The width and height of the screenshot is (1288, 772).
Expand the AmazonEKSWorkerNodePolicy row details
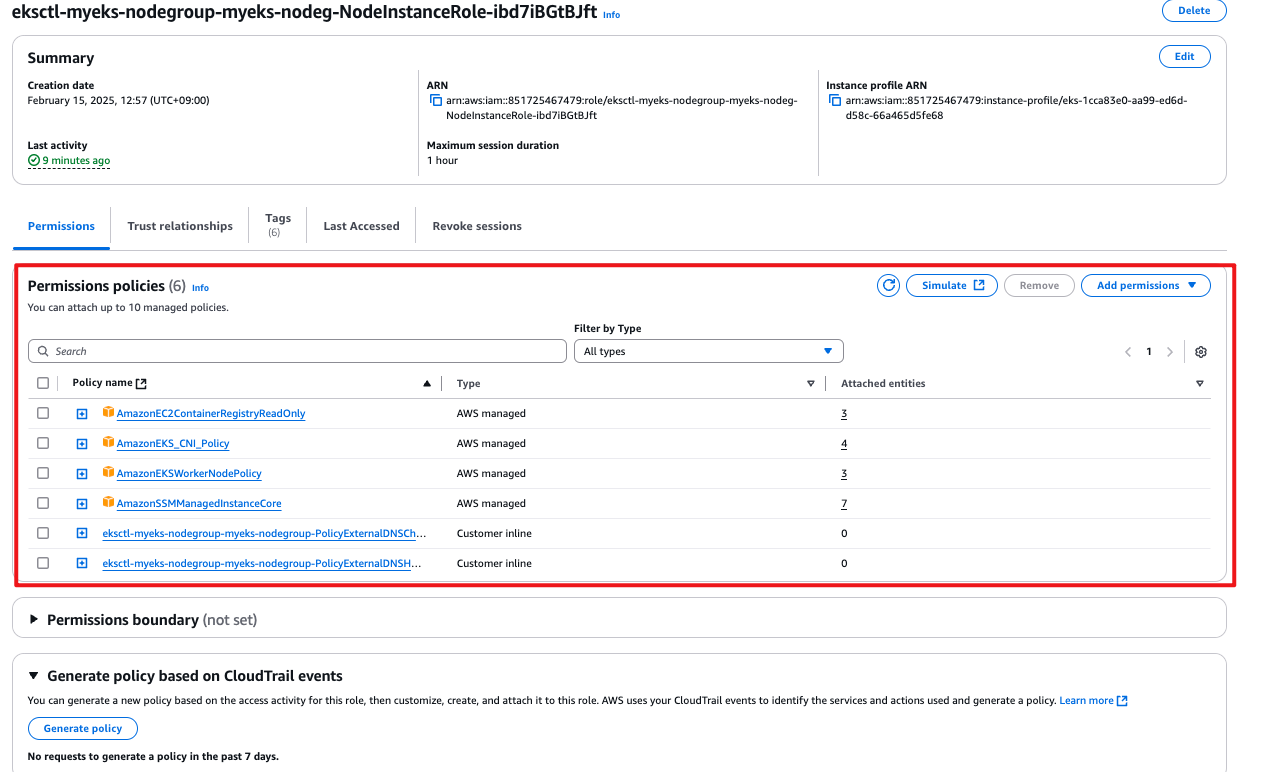(82, 474)
